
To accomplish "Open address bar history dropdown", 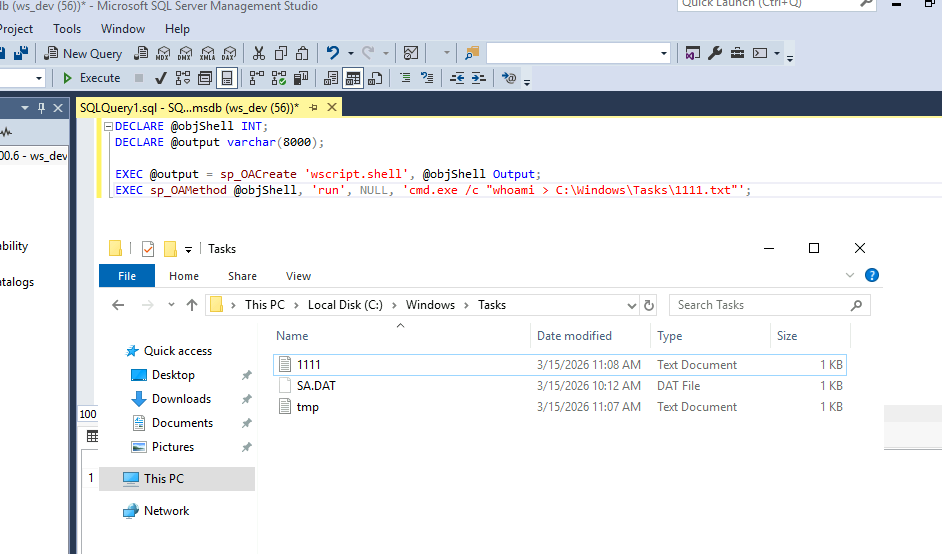I will 631,305.
